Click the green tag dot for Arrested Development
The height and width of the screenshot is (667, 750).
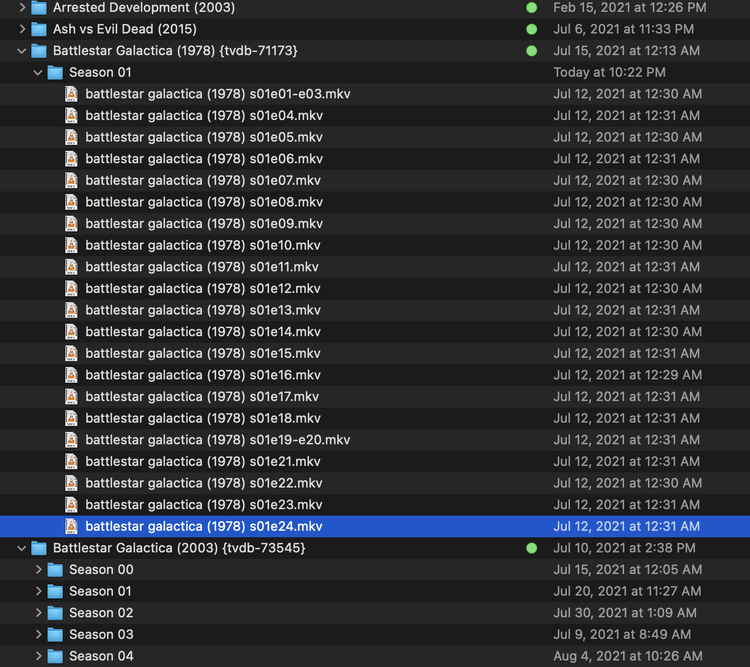(531, 8)
